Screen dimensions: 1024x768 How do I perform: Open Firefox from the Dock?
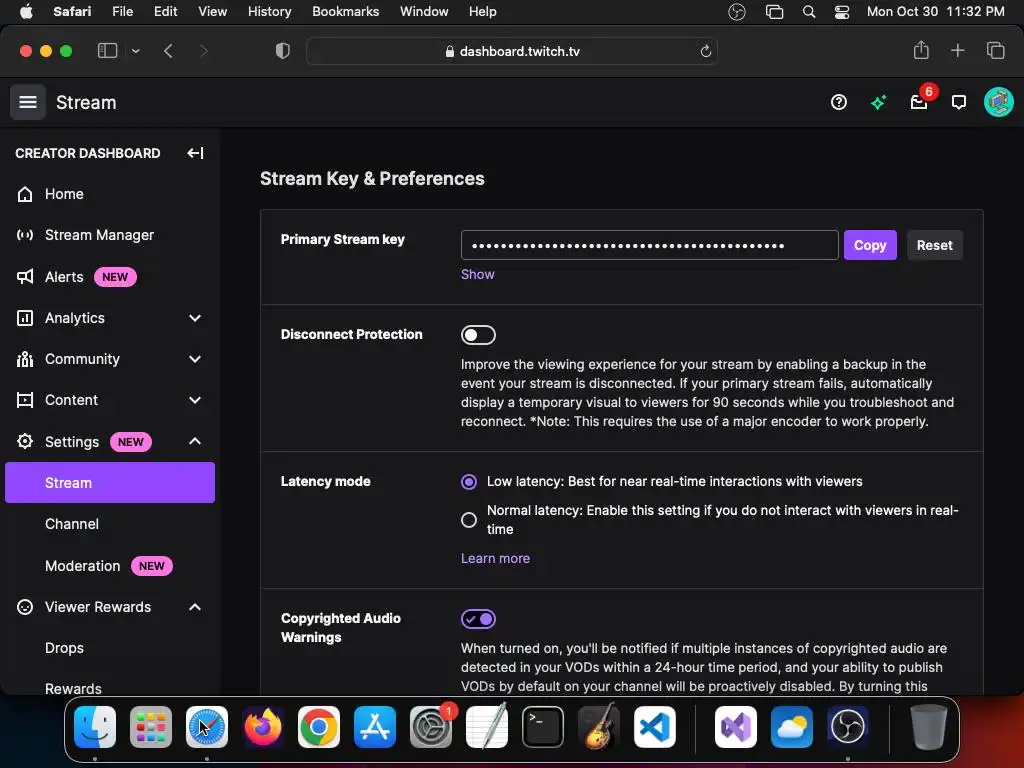pyautogui.click(x=263, y=727)
